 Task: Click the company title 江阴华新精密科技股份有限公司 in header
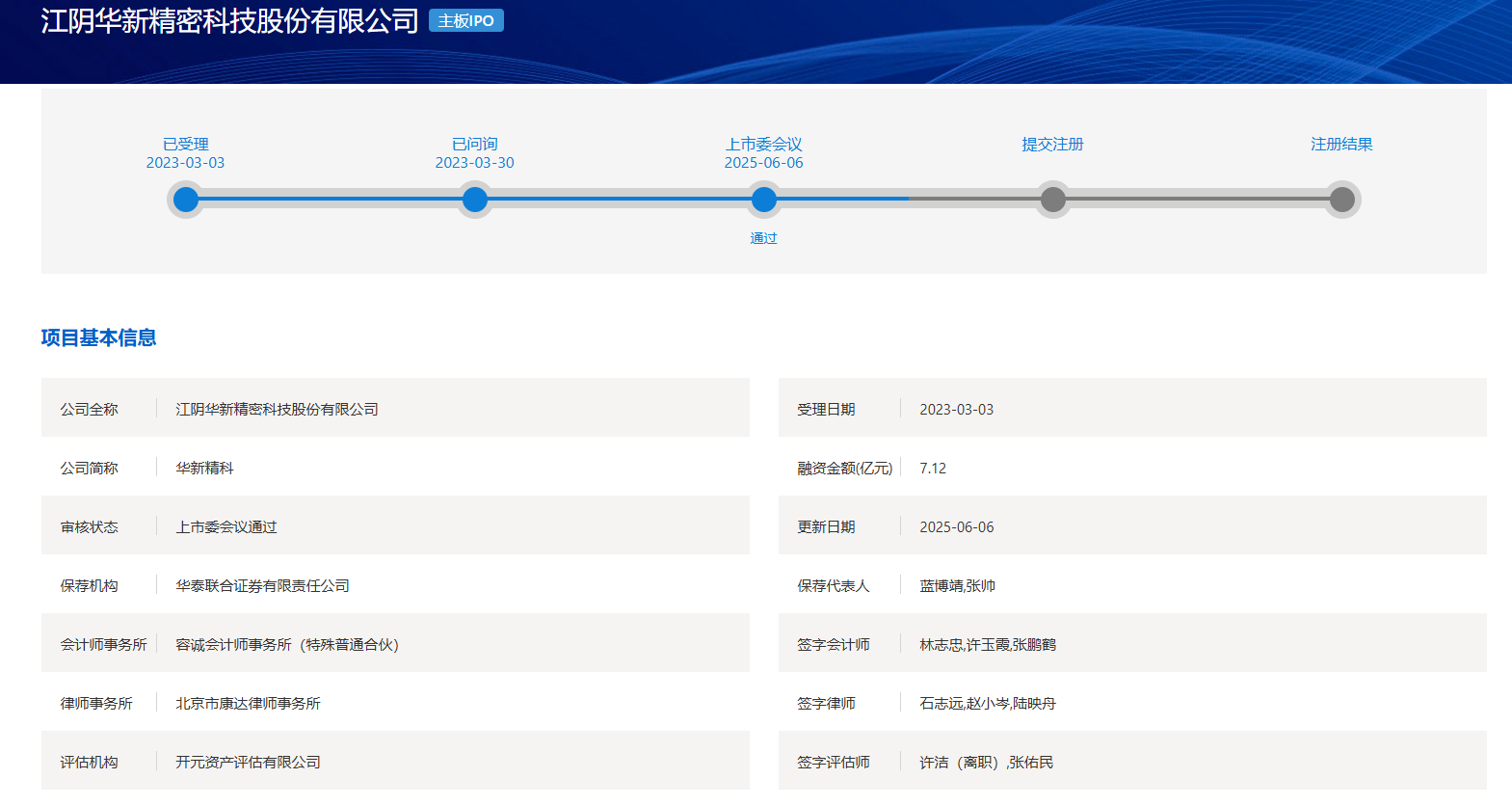point(229,21)
